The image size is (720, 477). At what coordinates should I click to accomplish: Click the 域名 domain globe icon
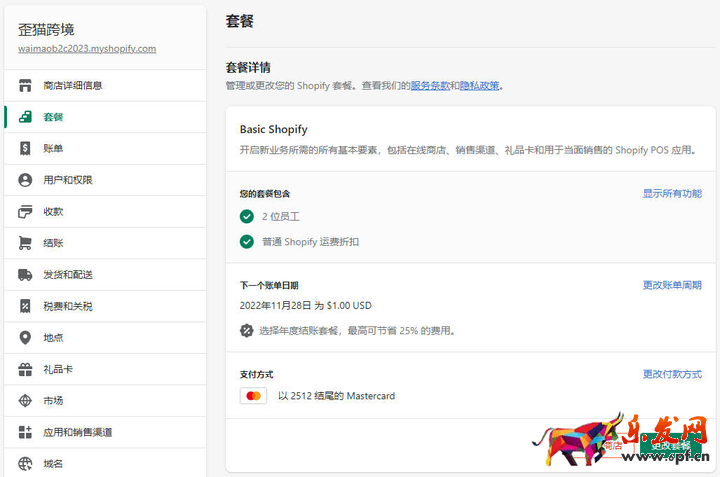pyautogui.click(x=25, y=464)
